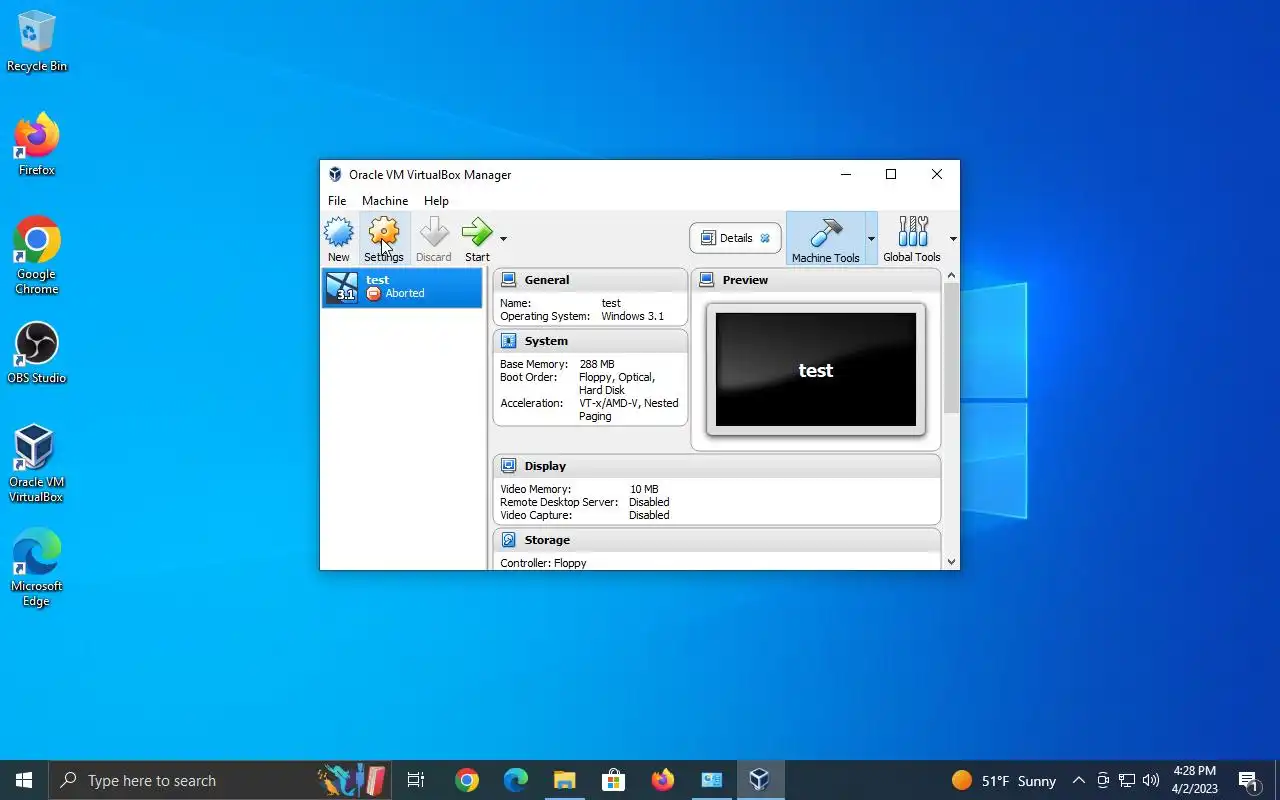
Task: Open the Windows Start menu
Action: pyautogui.click(x=24, y=780)
